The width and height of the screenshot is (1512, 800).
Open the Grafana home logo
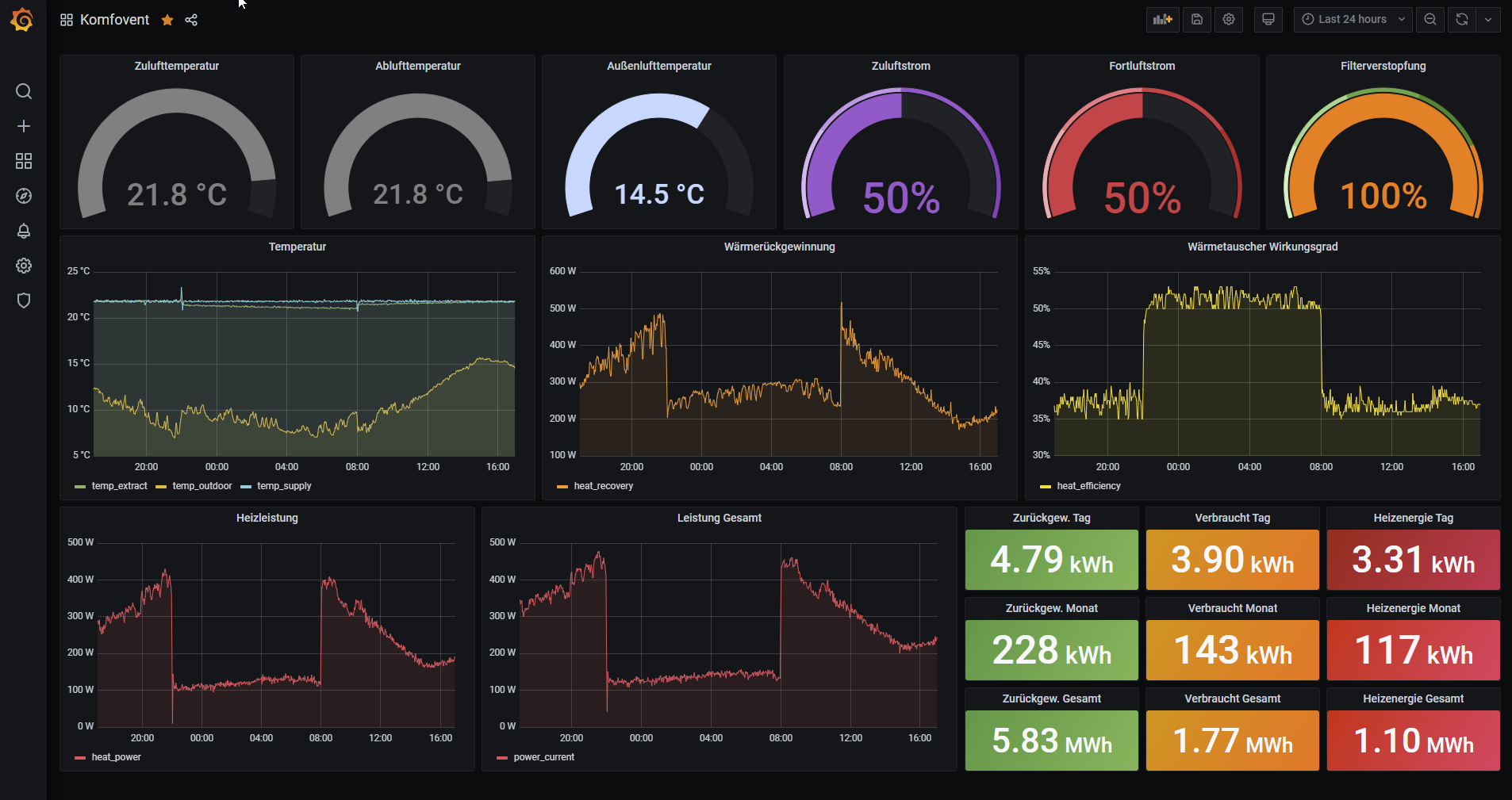point(22,20)
